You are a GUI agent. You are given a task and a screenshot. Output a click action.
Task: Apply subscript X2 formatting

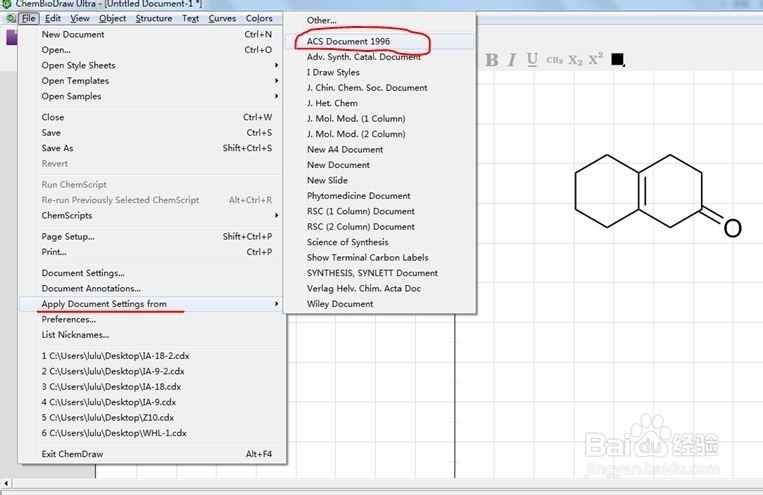click(575, 60)
